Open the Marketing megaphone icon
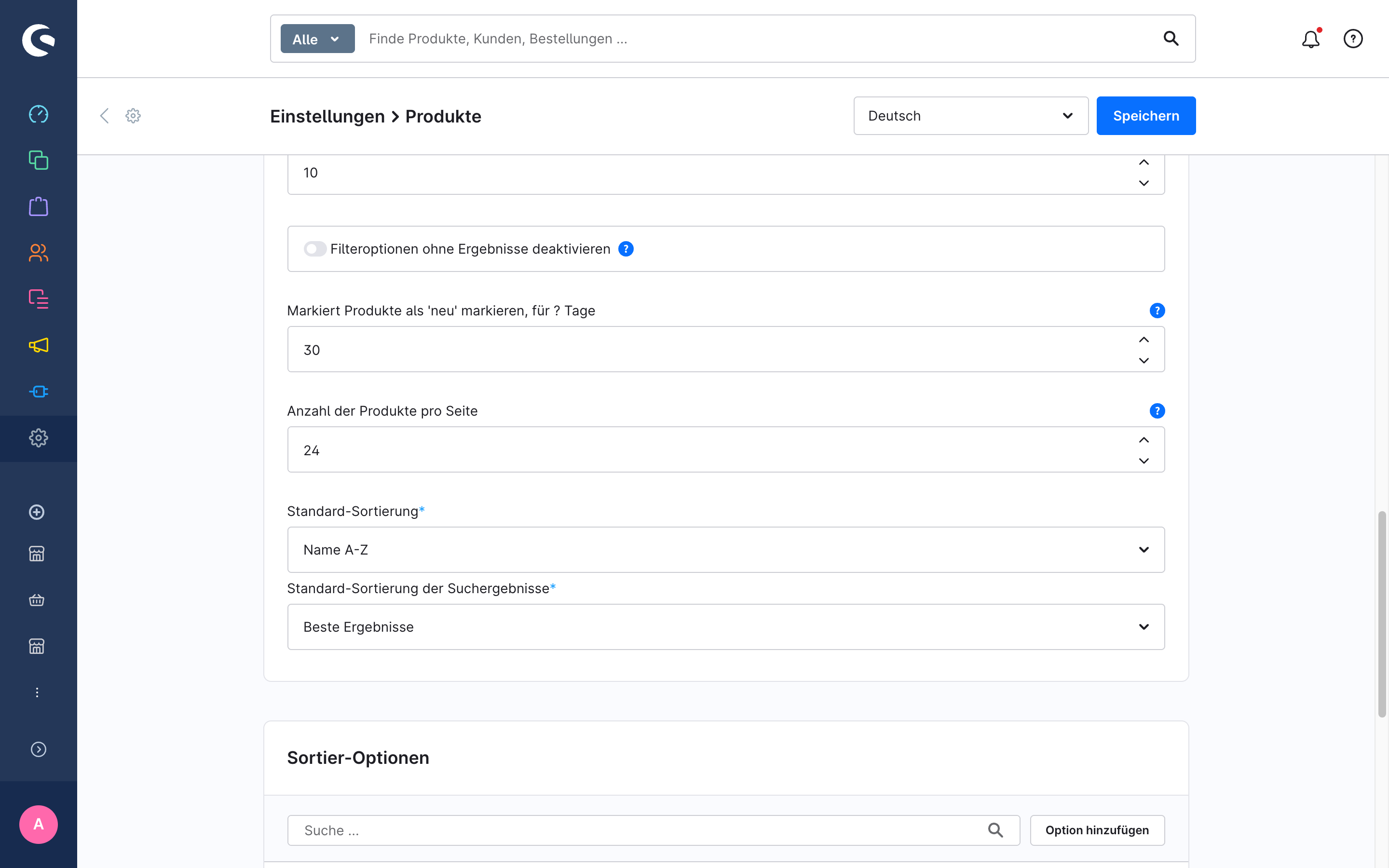The image size is (1389, 868). click(x=39, y=345)
